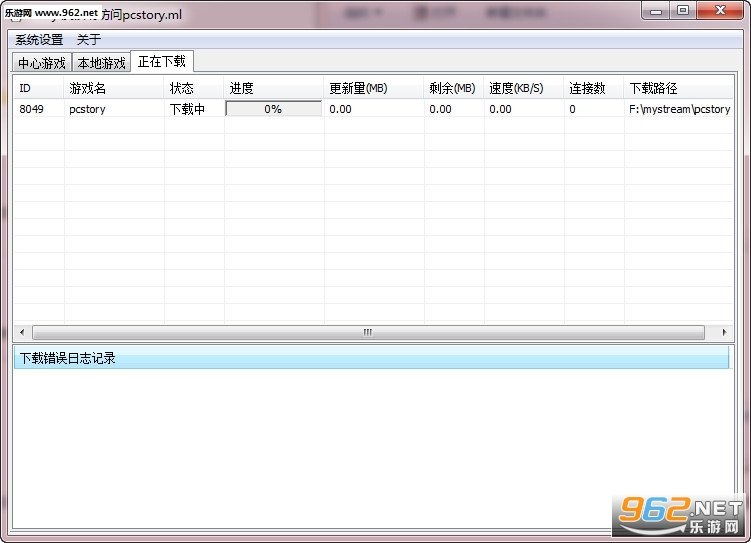Image resolution: width=751 pixels, height=543 pixels.
Task: Sort by the 状态 column header
Action: click(x=194, y=88)
